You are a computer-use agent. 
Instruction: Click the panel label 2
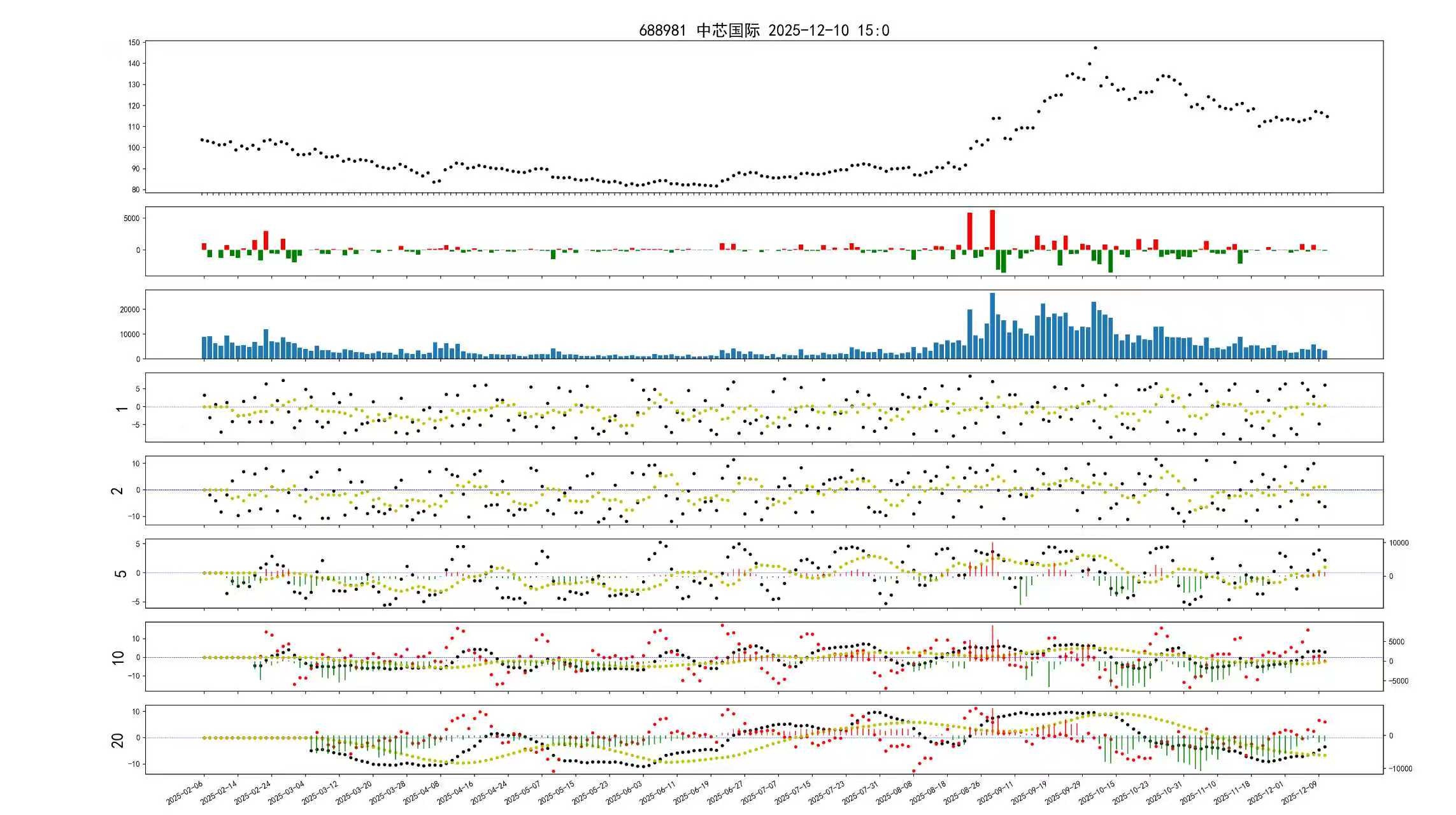(118, 490)
